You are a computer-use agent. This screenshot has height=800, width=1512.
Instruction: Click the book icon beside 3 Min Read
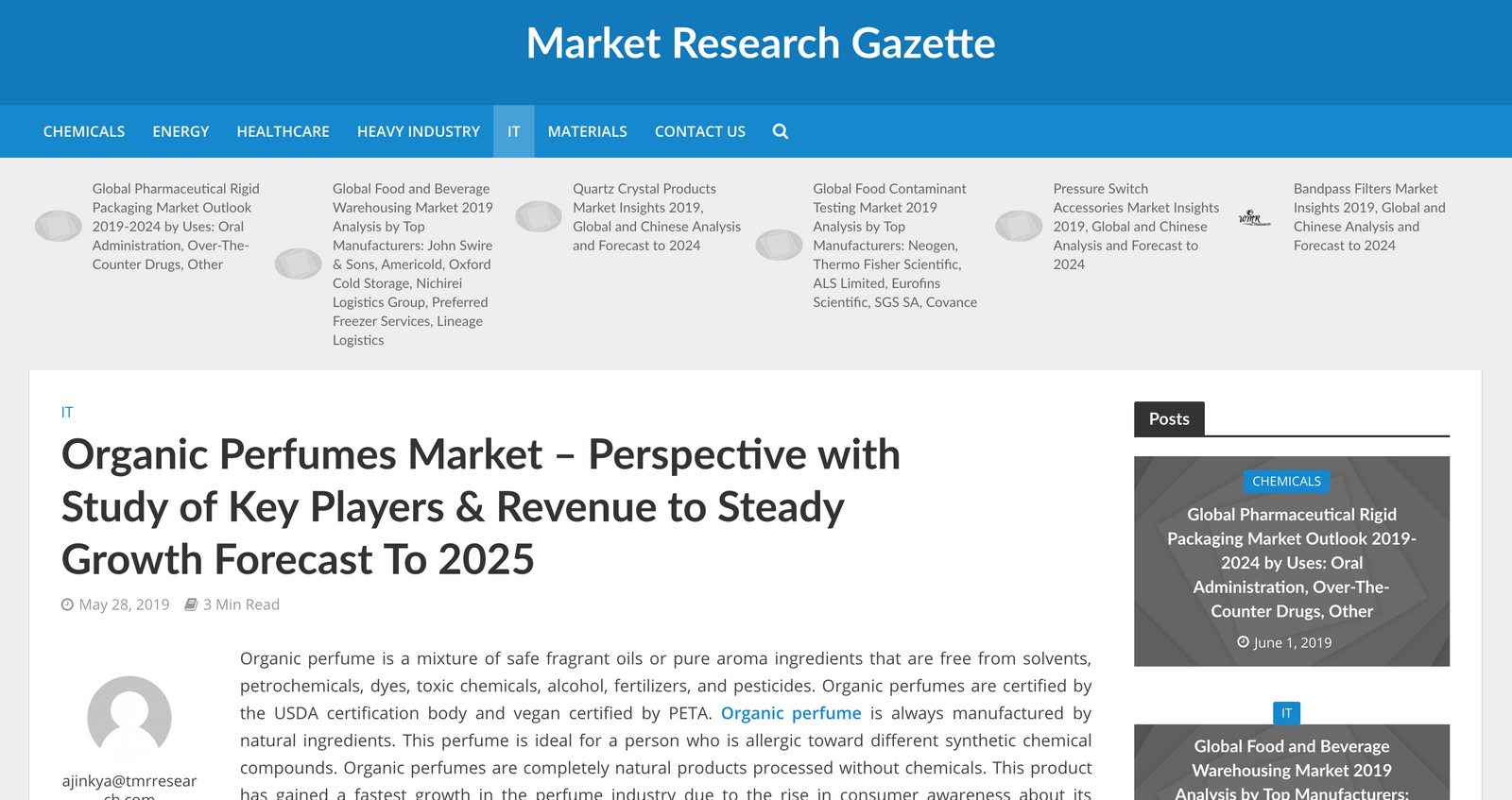pyautogui.click(x=191, y=604)
